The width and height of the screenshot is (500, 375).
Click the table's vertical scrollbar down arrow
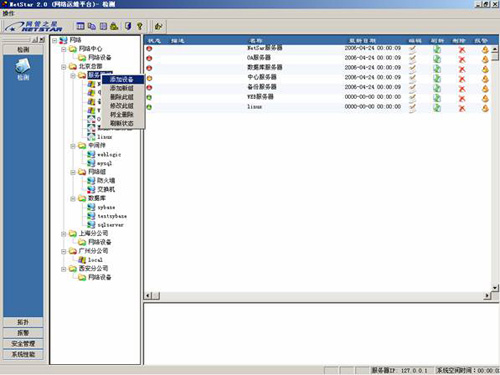coord(495,288)
